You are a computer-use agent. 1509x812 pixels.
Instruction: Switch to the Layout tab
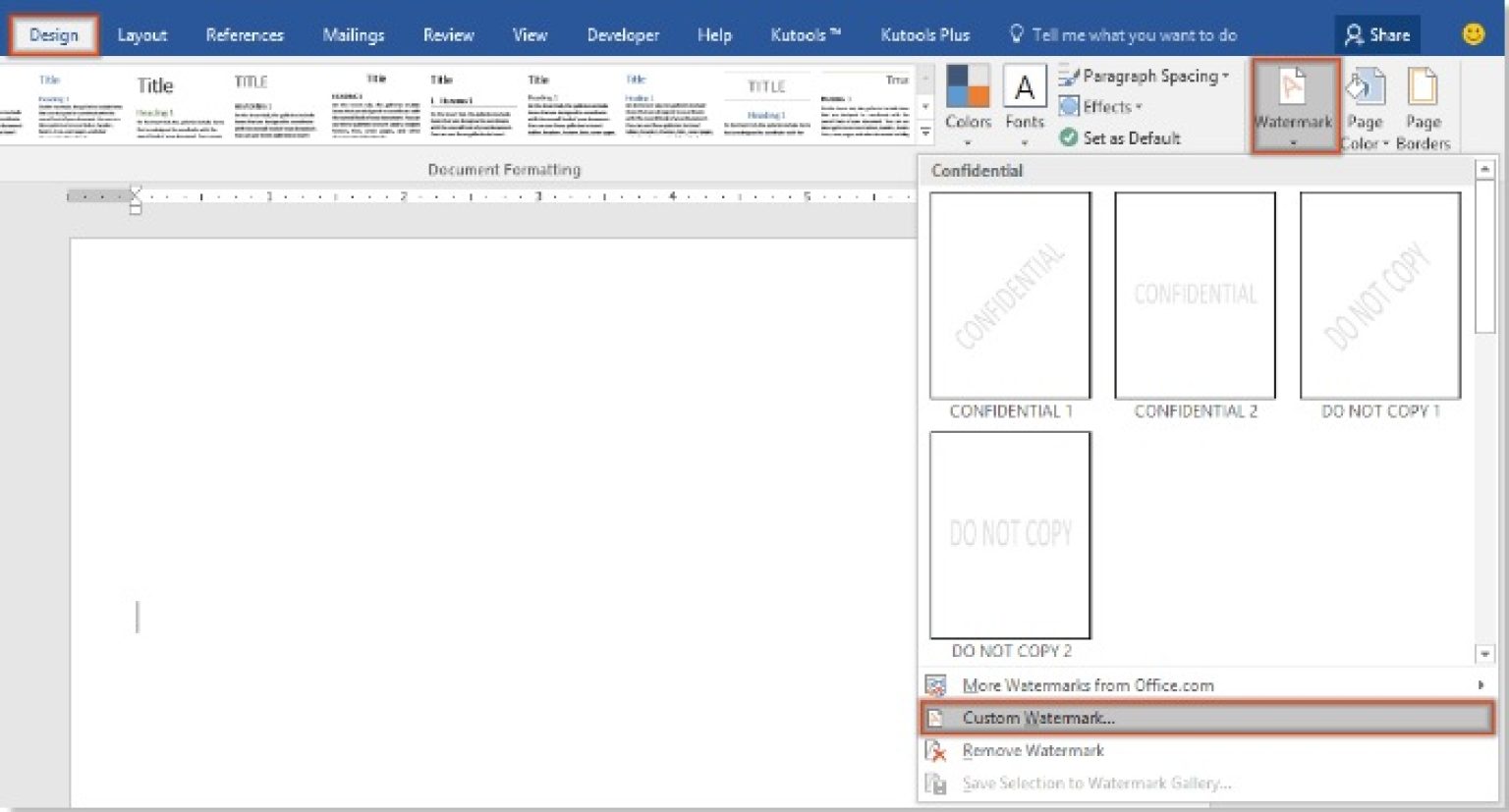click(141, 34)
